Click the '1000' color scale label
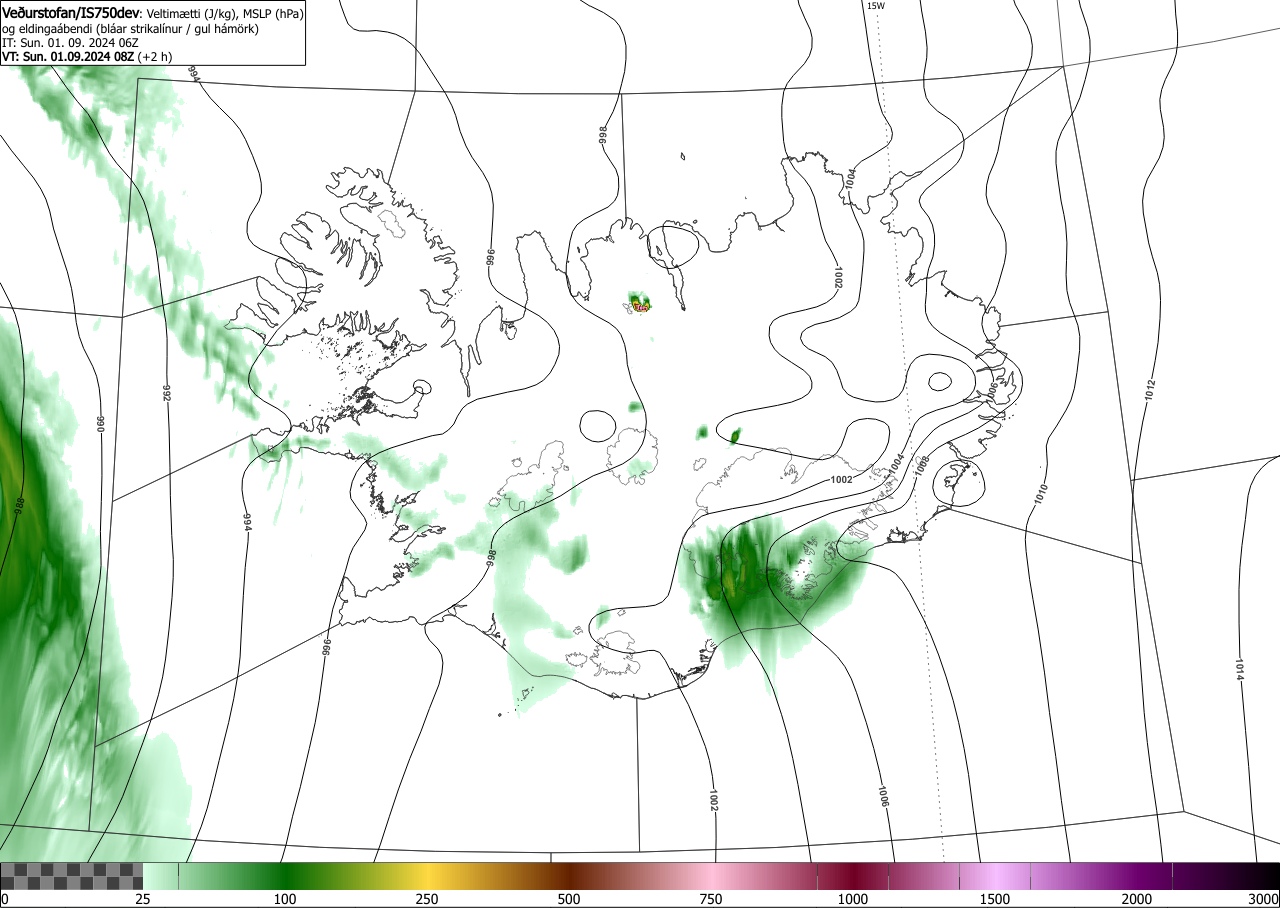The height and width of the screenshot is (908, 1280). (x=853, y=899)
